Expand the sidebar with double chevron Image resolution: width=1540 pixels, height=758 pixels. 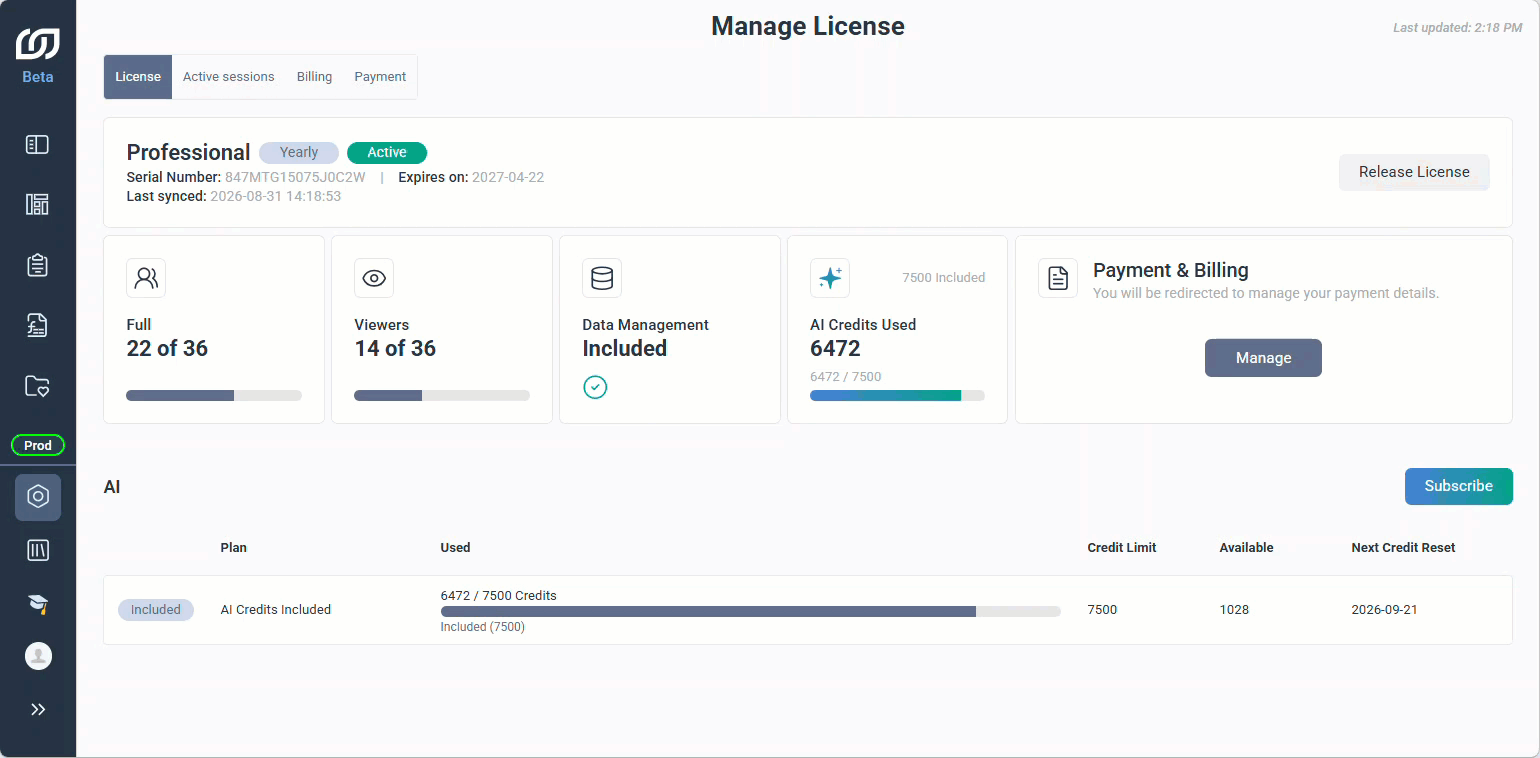(x=38, y=710)
